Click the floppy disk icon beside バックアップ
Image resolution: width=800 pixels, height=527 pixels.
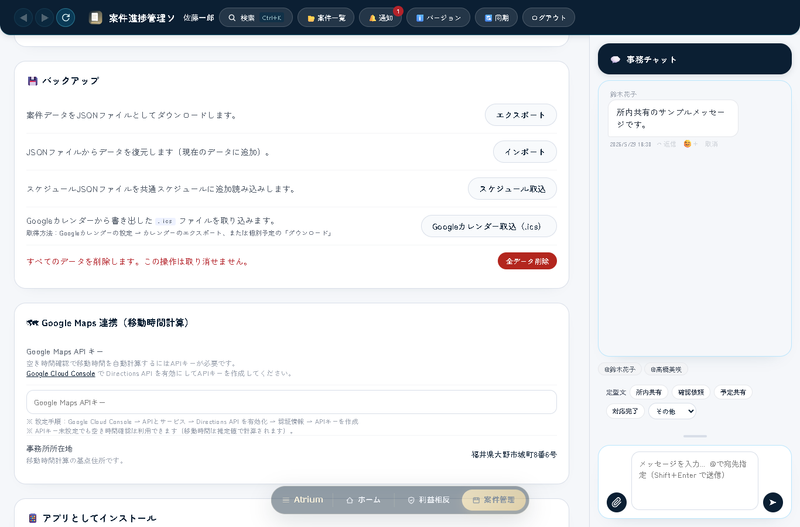33,81
